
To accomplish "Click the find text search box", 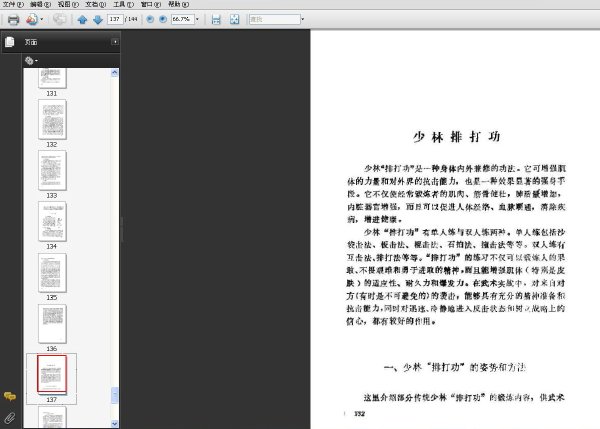I will point(275,19).
